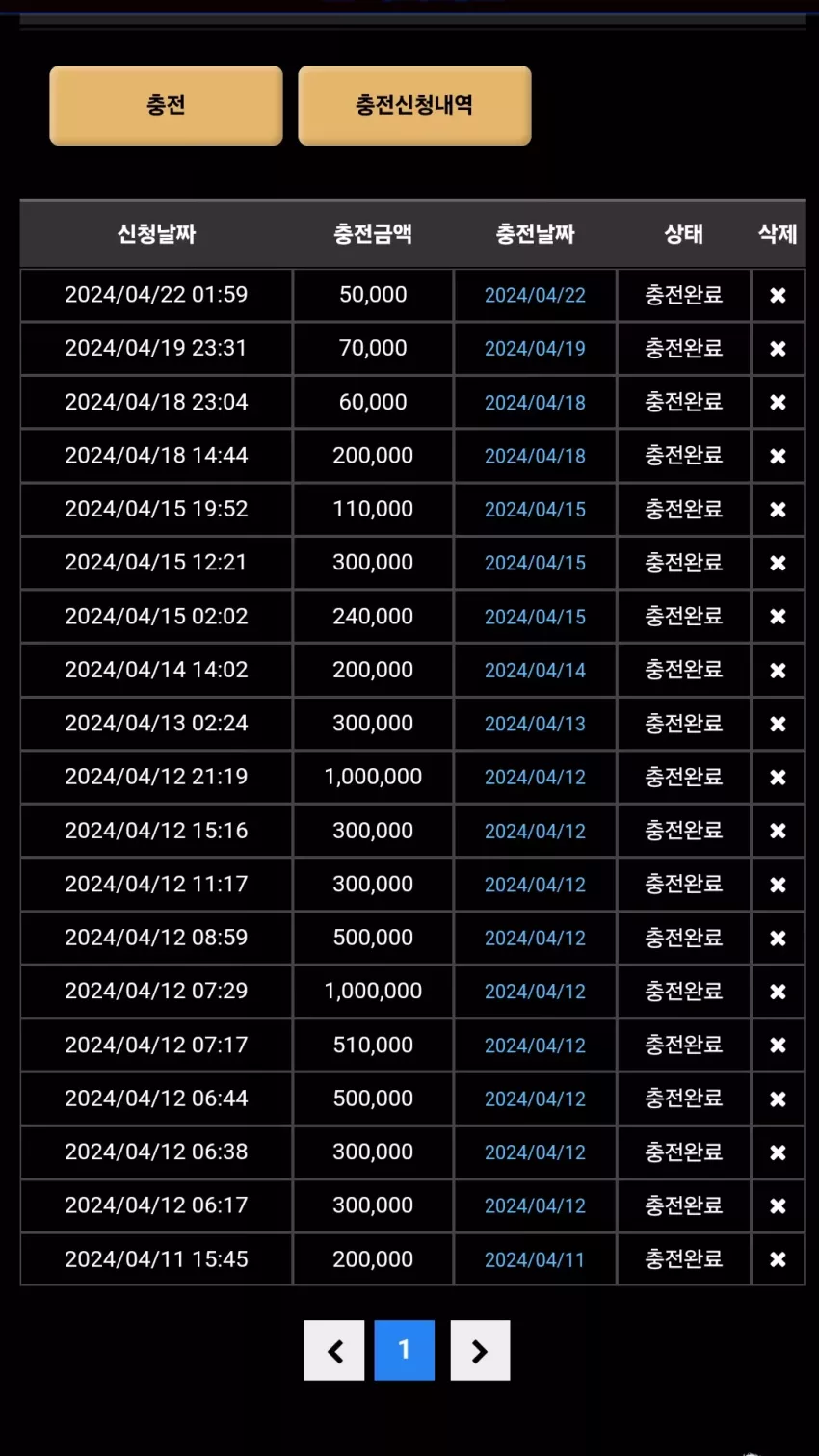Go to the next page arrow
819x1456 pixels.
(x=480, y=1351)
